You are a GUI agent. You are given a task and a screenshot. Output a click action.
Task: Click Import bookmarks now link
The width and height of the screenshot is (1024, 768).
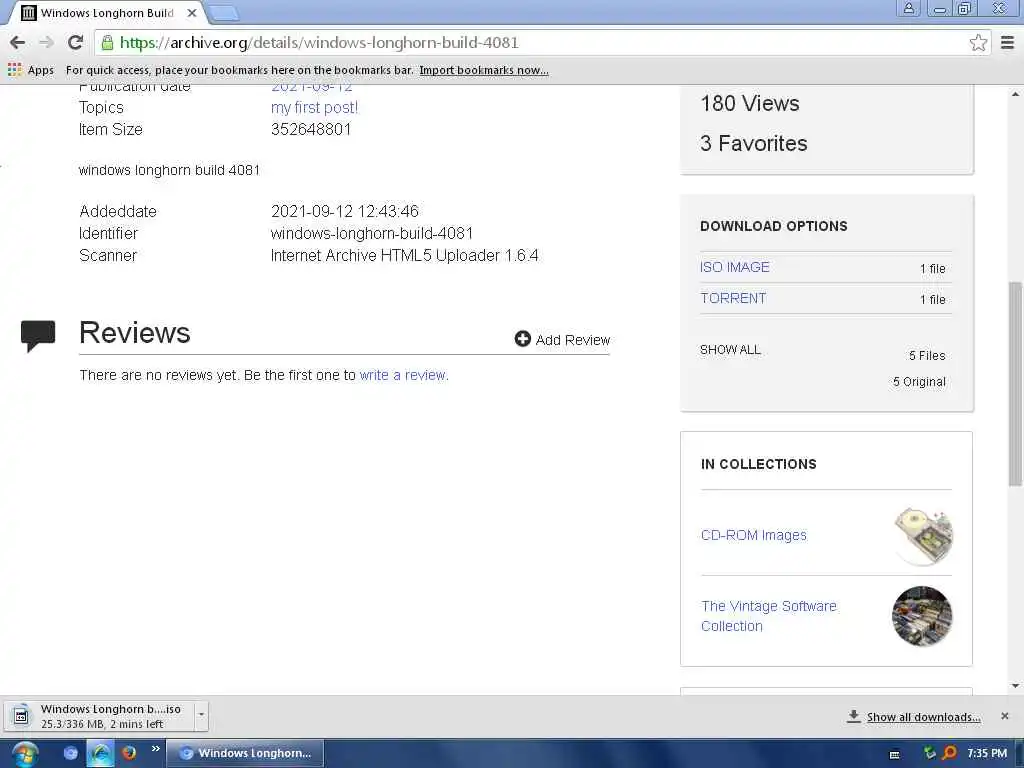click(x=484, y=70)
